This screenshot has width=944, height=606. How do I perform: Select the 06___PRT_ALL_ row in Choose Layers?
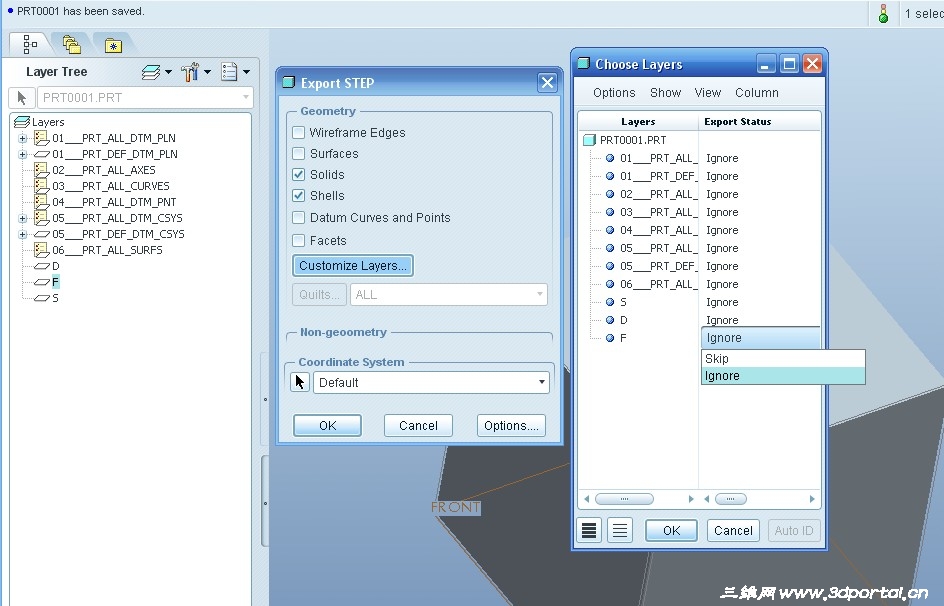658,284
